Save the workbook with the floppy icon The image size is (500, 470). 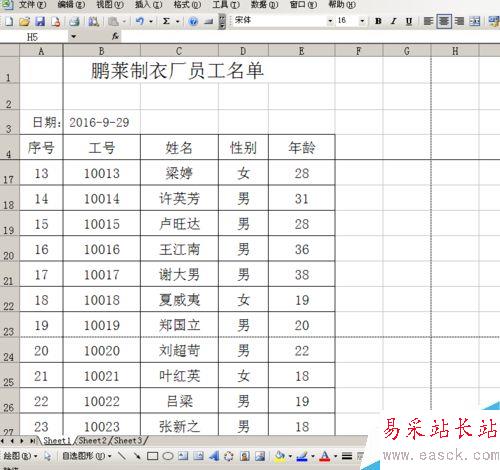40,21
